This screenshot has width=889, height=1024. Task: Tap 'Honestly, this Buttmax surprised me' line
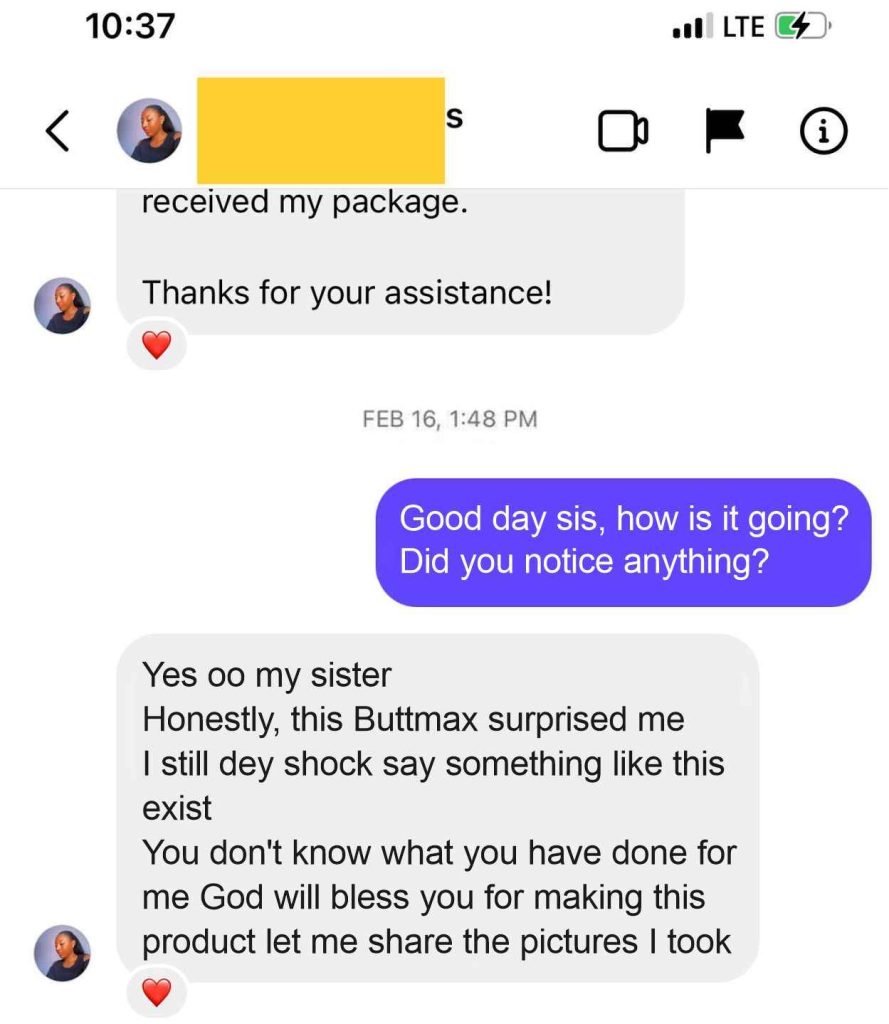[413, 720]
